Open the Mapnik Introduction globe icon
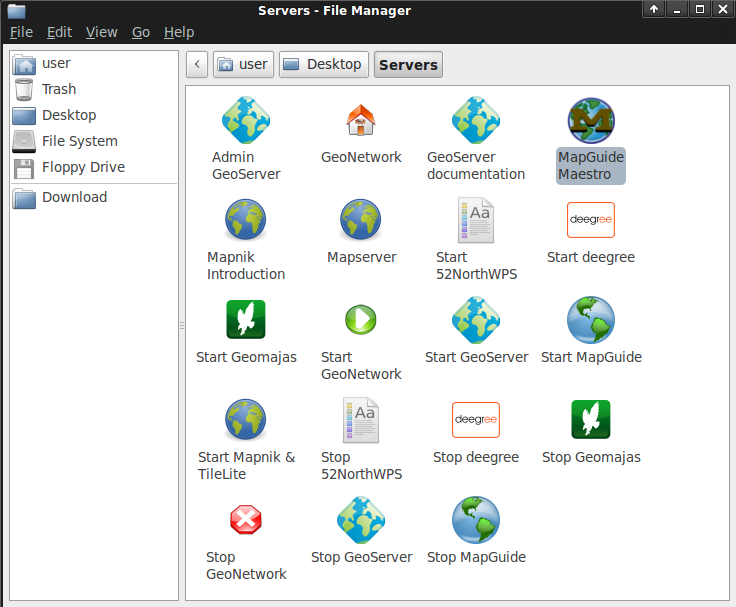This screenshot has height=607, width=736. (x=245, y=220)
